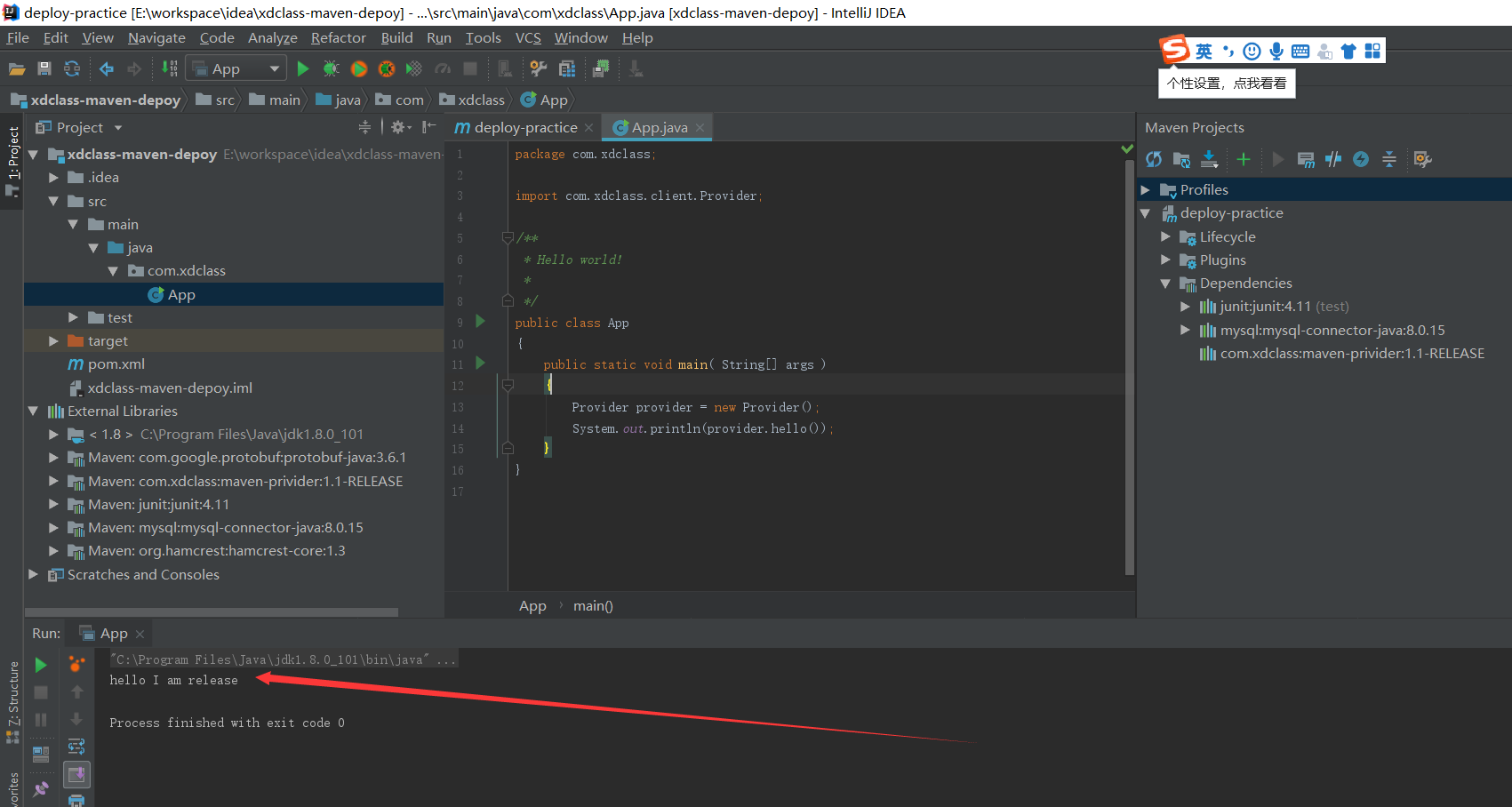The height and width of the screenshot is (807, 1512).
Task: Click Project panel horizontal scrollbar
Action: coord(212,611)
